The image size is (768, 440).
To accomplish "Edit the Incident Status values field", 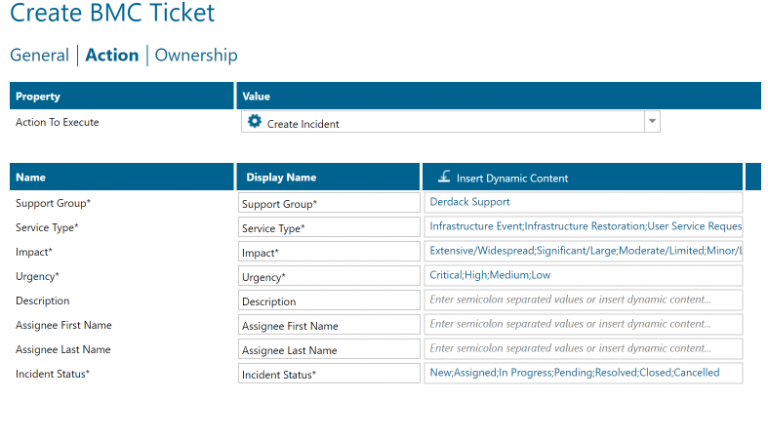I will click(583, 373).
